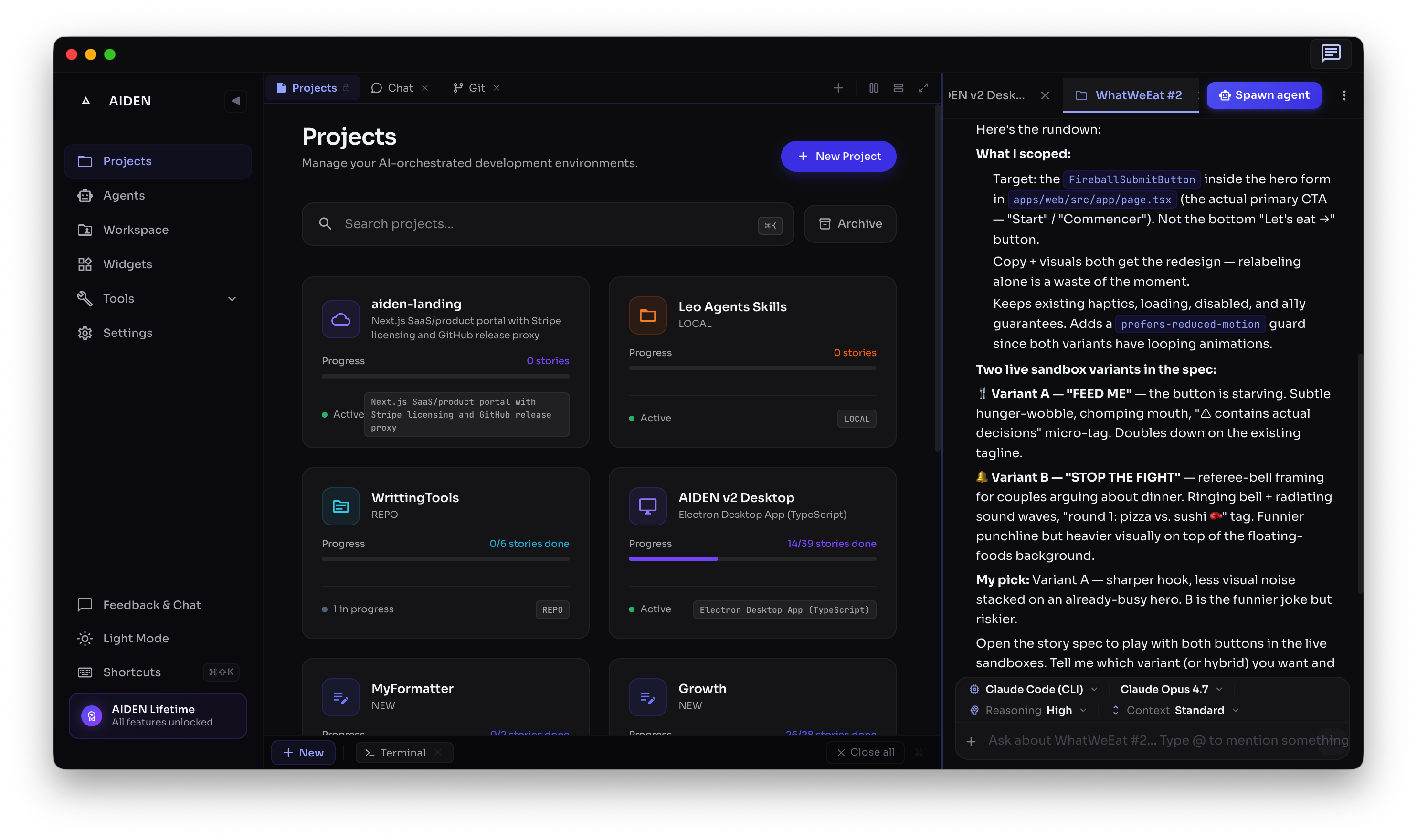Open the three-dot more options menu

click(x=1344, y=95)
